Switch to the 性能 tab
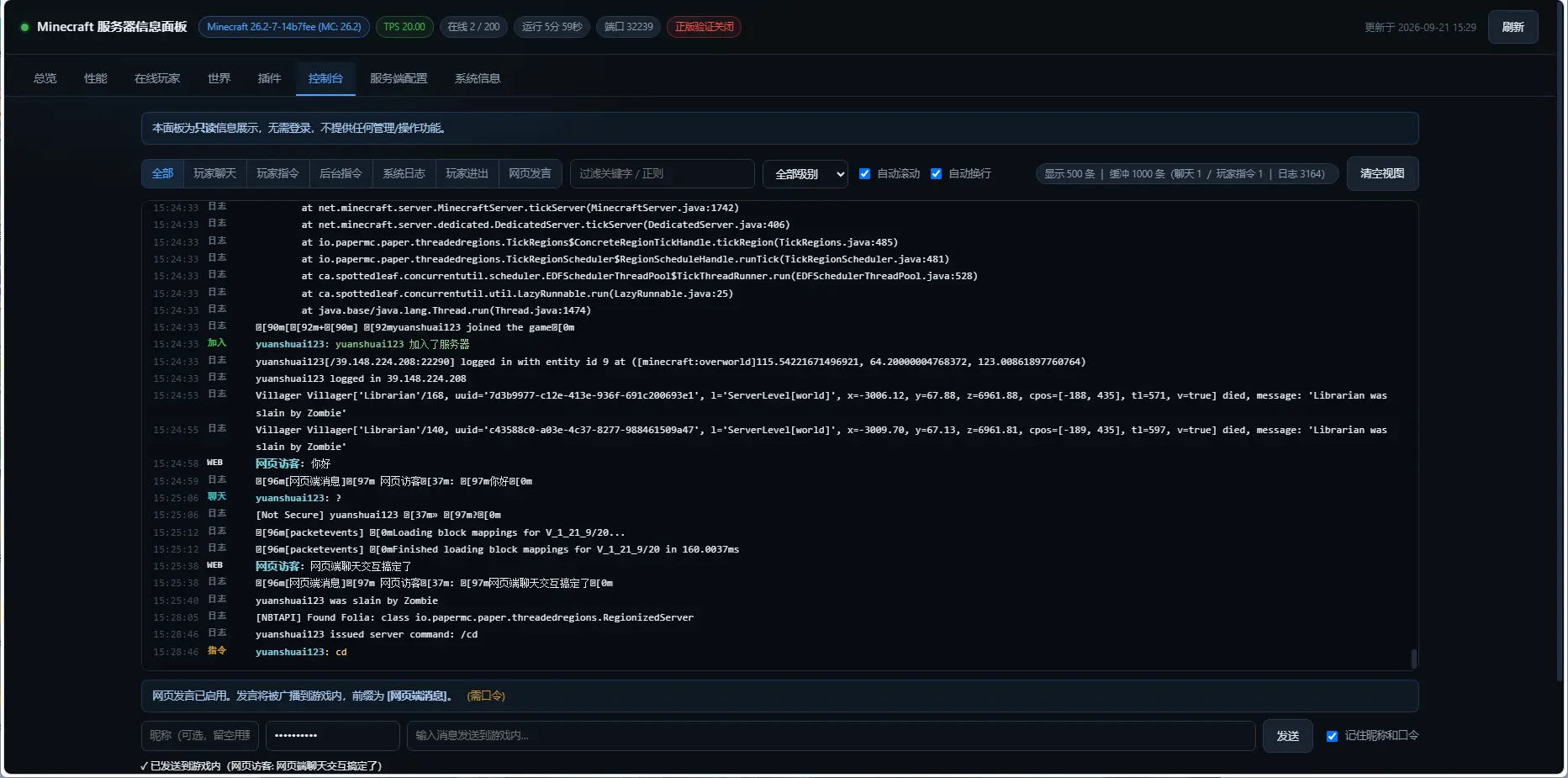Viewport: 1568px width, 778px height. click(96, 78)
